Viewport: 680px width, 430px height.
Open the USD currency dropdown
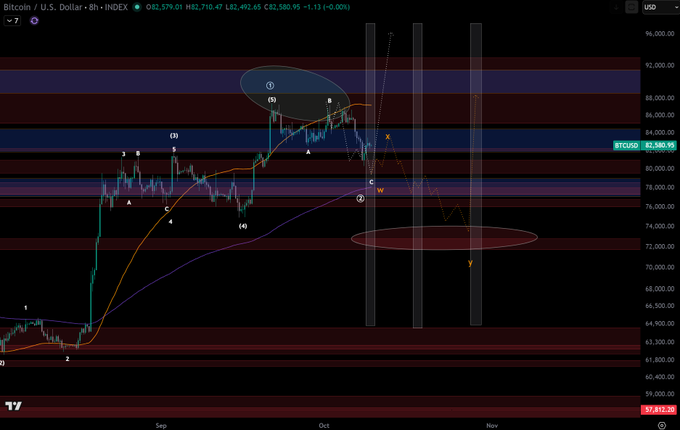660,7
